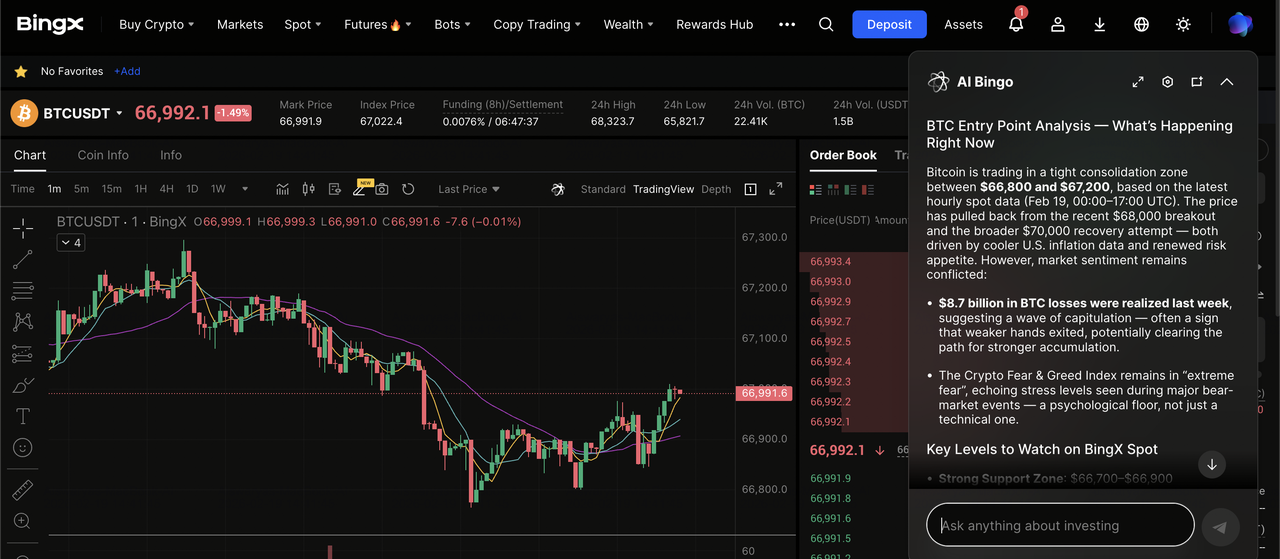This screenshot has width=1280, height=559.
Task: Expand the Last Price dropdown
Action: coord(468,189)
